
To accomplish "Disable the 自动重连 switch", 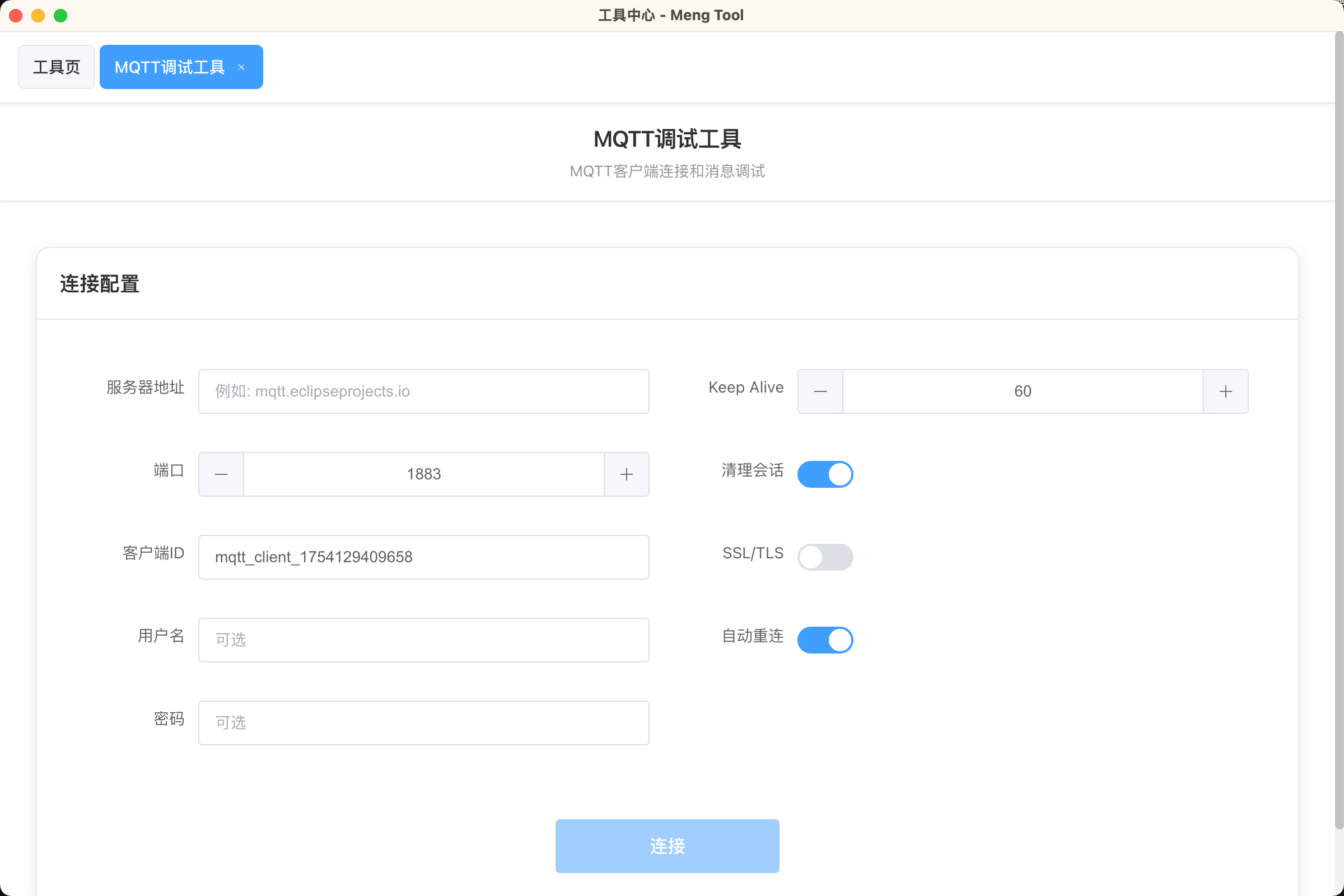I will click(824, 640).
